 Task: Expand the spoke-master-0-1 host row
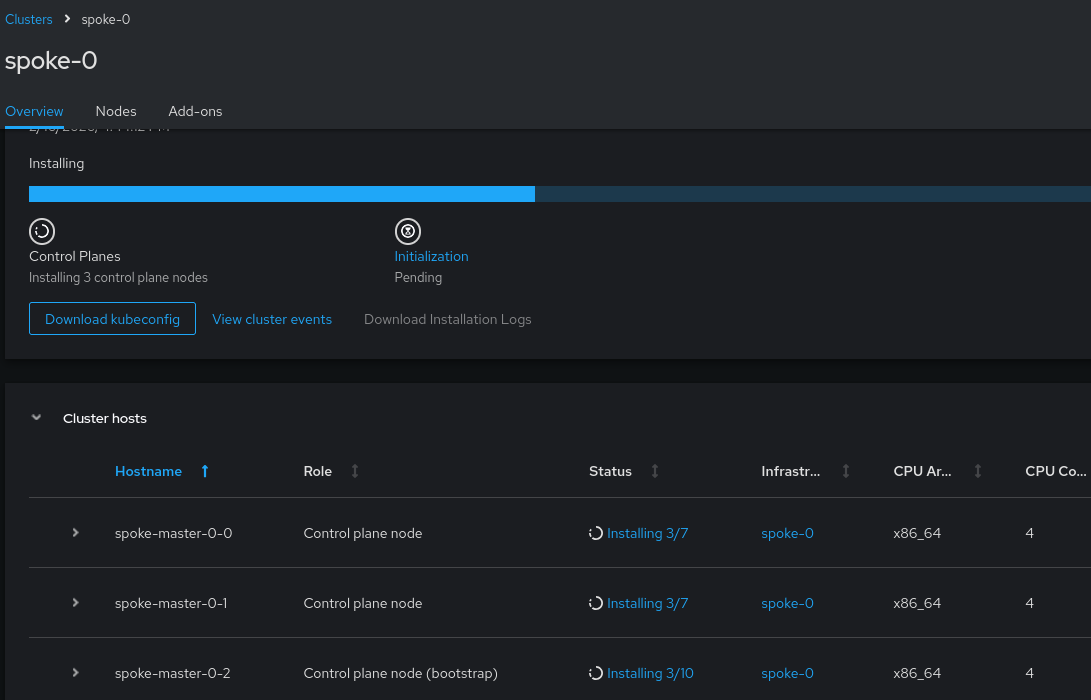(x=75, y=603)
